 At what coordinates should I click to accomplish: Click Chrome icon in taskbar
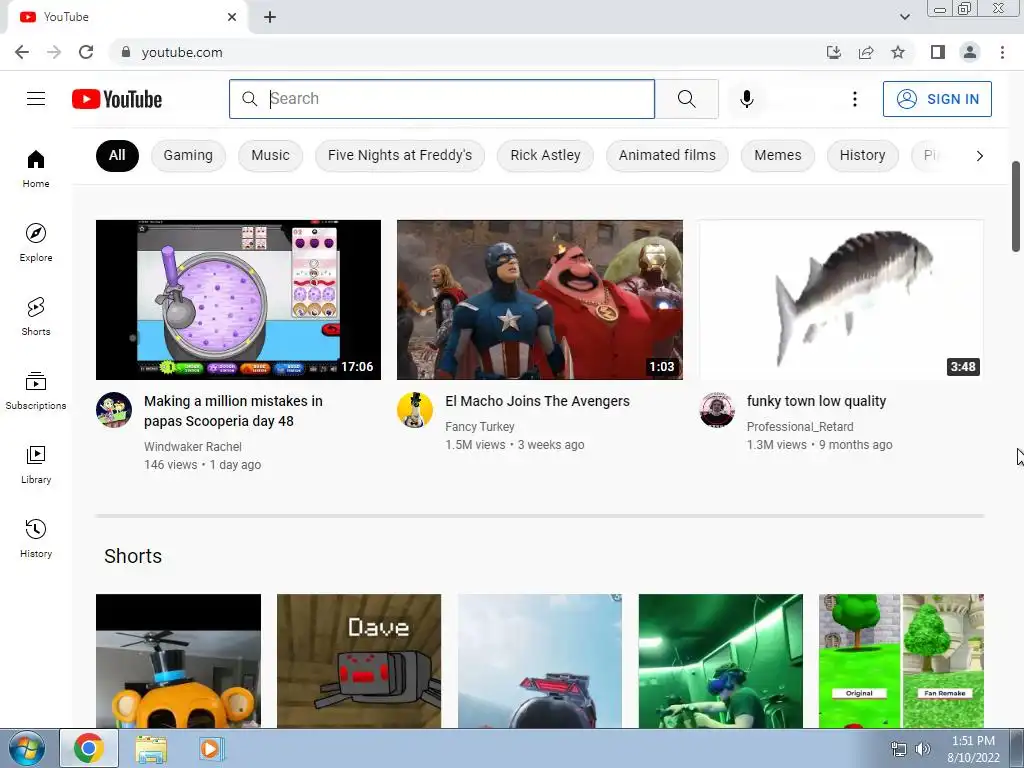coord(89,748)
